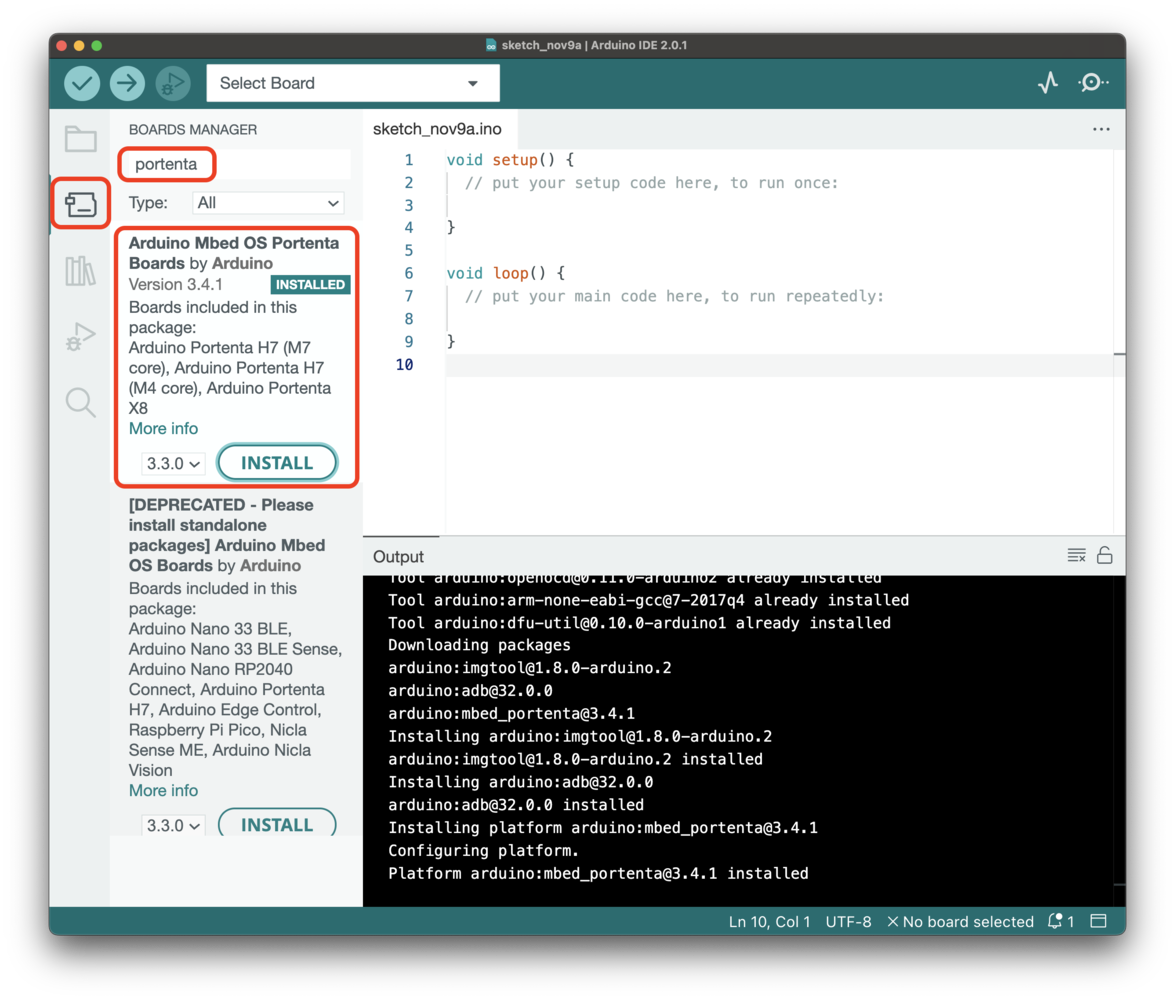This screenshot has height=1000, width=1175.
Task: Open notifications bell in status bar
Action: tap(1060, 921)
